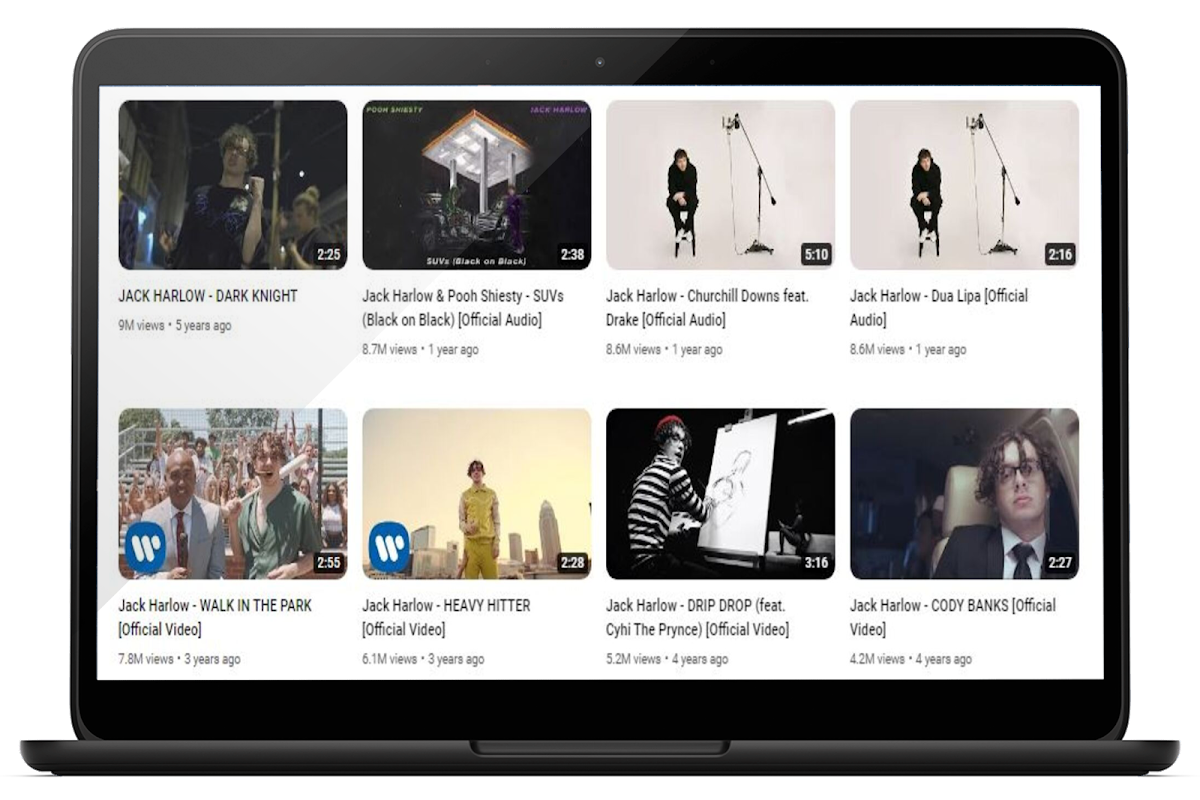Click the WALK IN THE PARK title link
This screenshot has width=1200, height=800.
215,617
